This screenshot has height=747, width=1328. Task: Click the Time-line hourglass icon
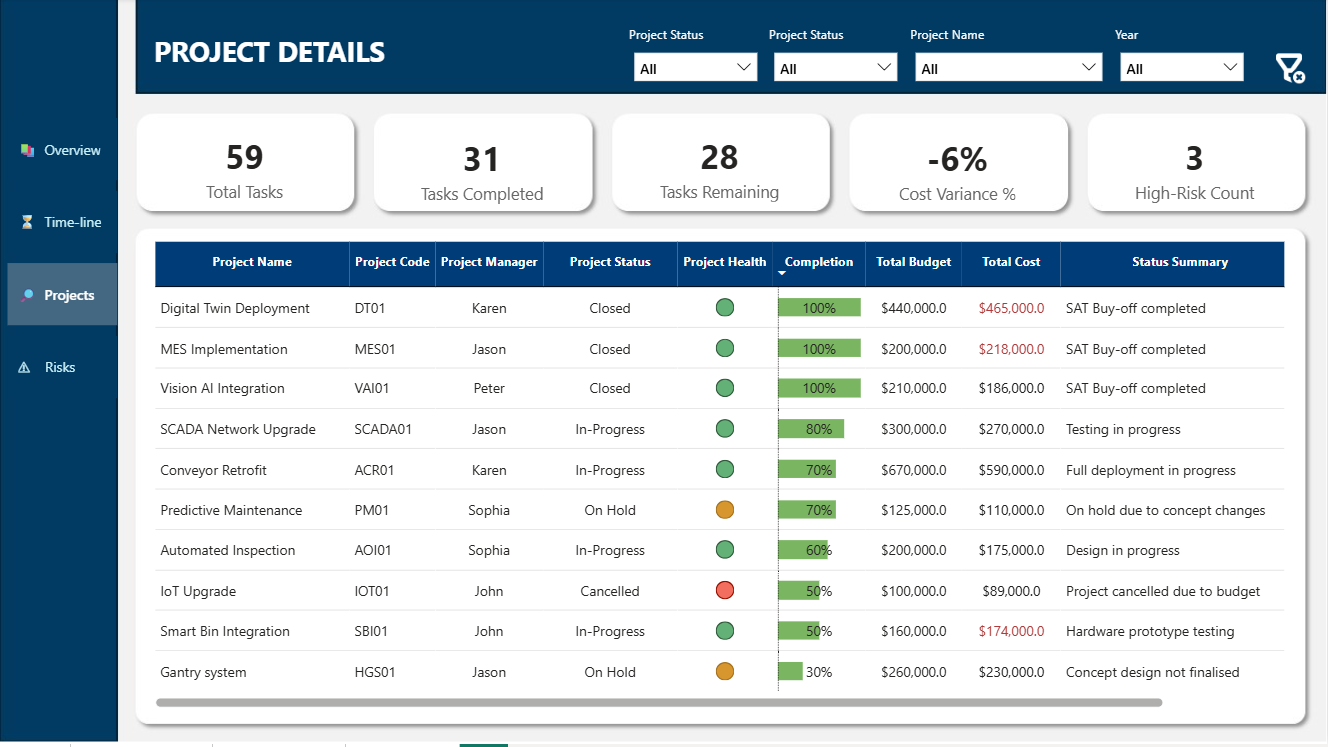27,222
